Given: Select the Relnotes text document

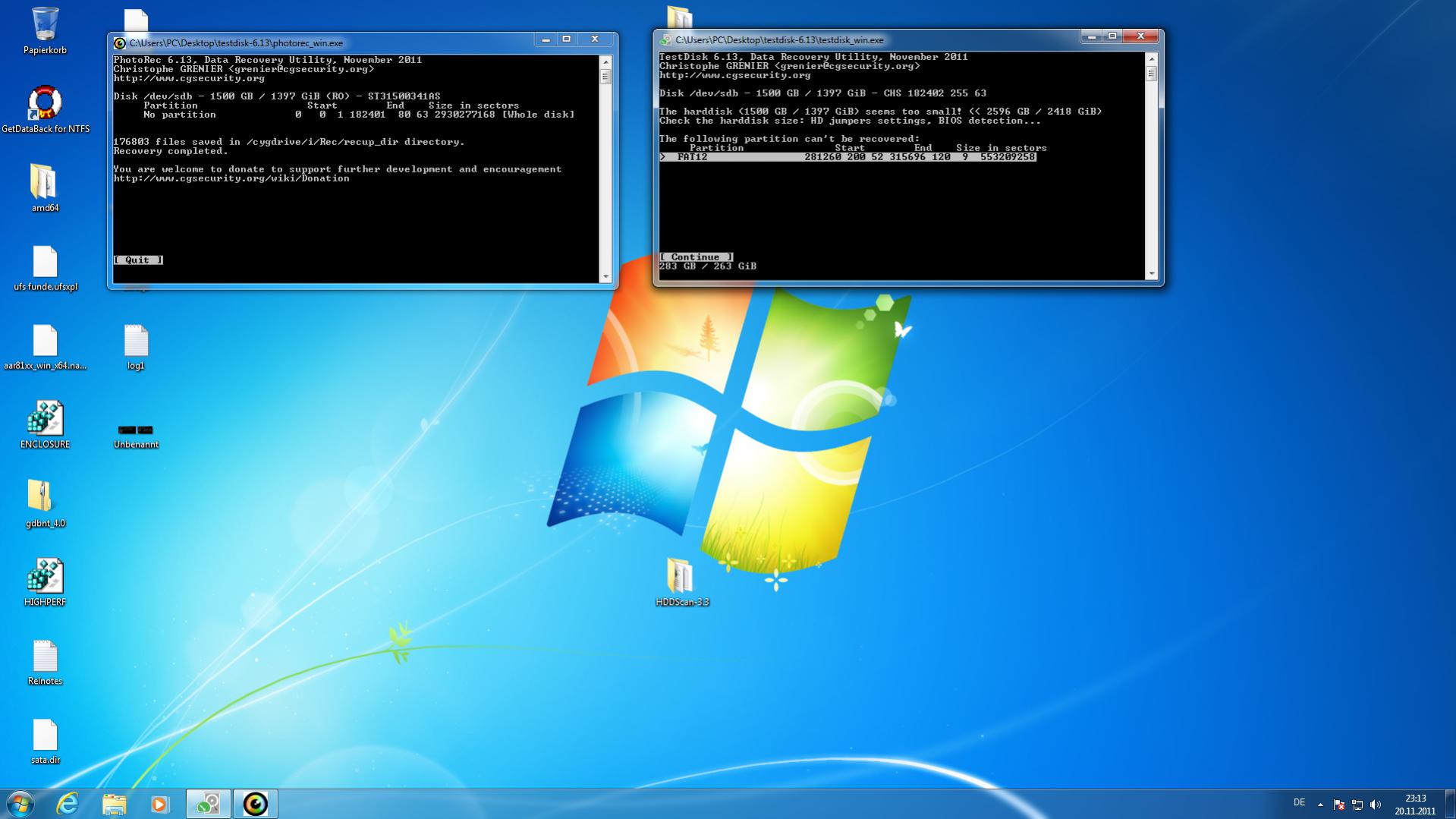Looking at the screenshot, I should pos(45,662).
